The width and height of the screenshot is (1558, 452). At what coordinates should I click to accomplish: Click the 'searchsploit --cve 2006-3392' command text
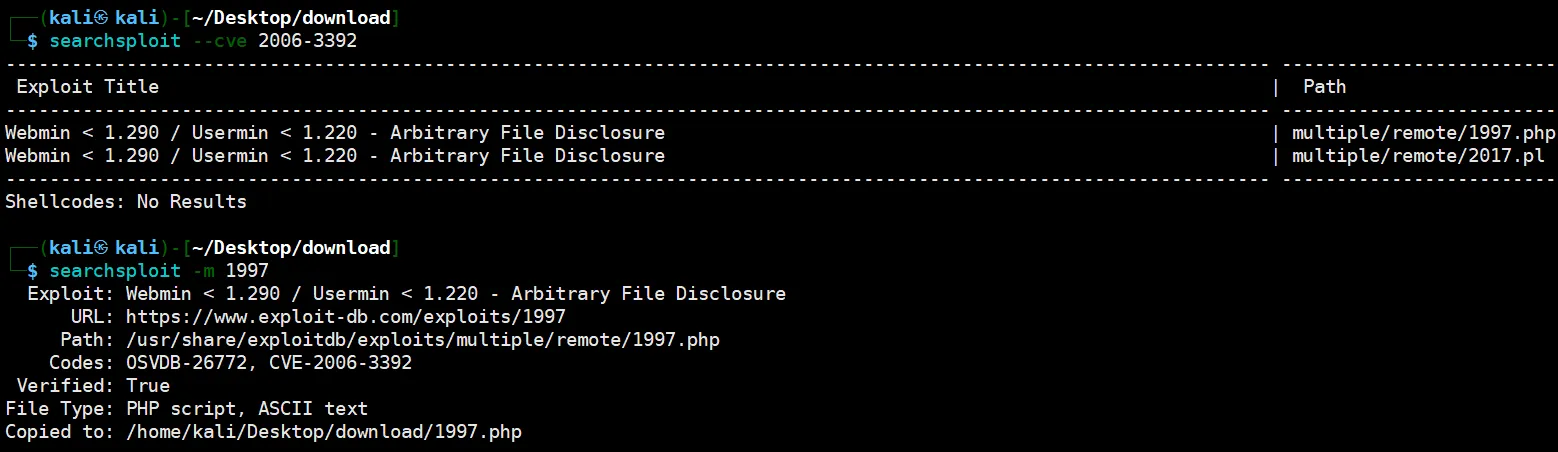(203, 41)
